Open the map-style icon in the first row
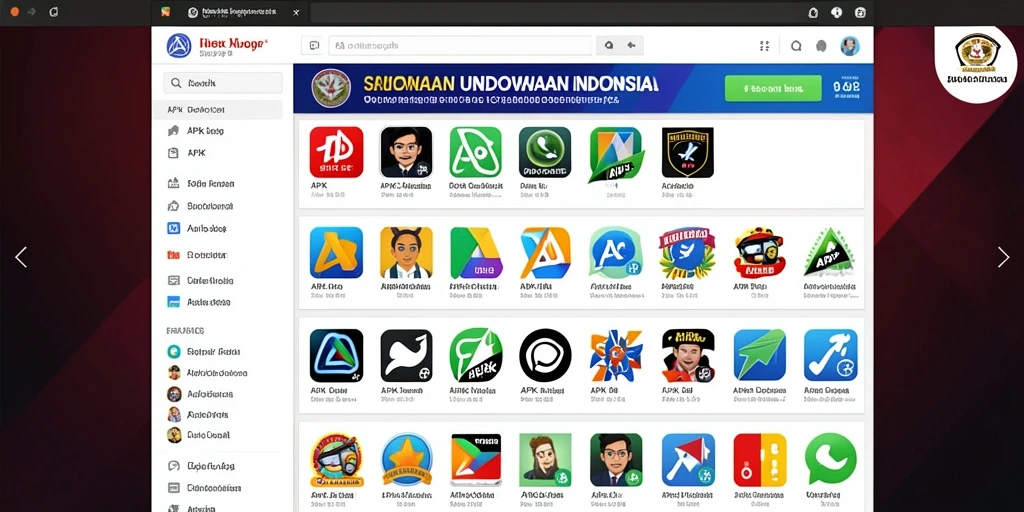The height and width of the screenshot is (512, 1024). coord(615,154)
